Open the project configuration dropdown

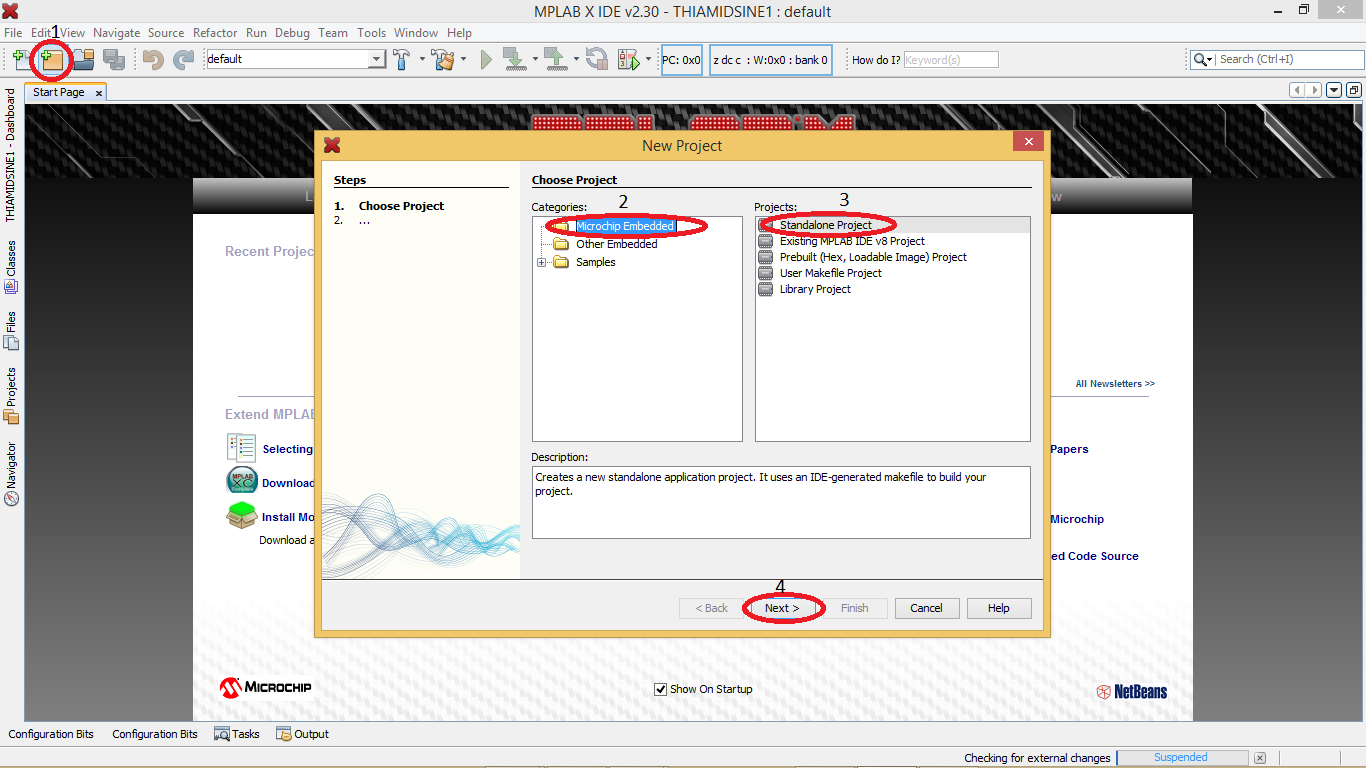pyautogui.click(x=377, y=60)
